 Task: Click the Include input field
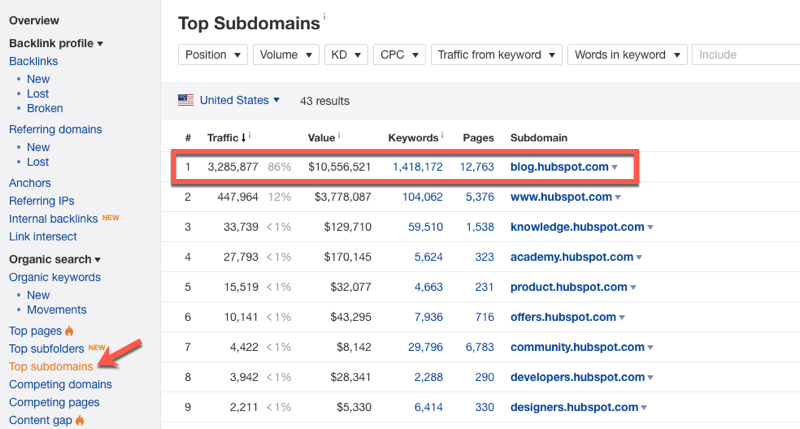(x=746, y=55)
